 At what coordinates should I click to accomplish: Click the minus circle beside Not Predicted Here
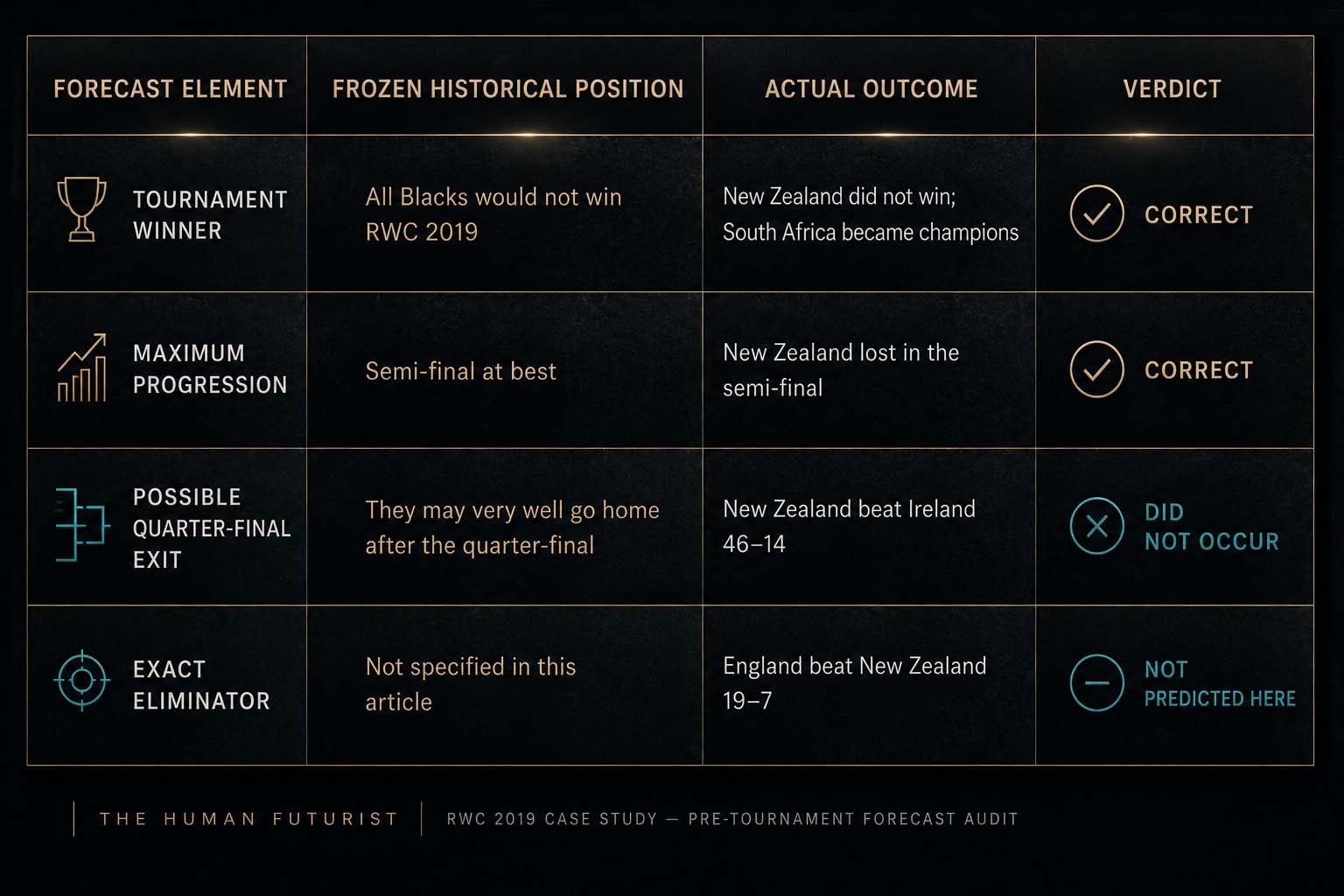pos(1096,682)
